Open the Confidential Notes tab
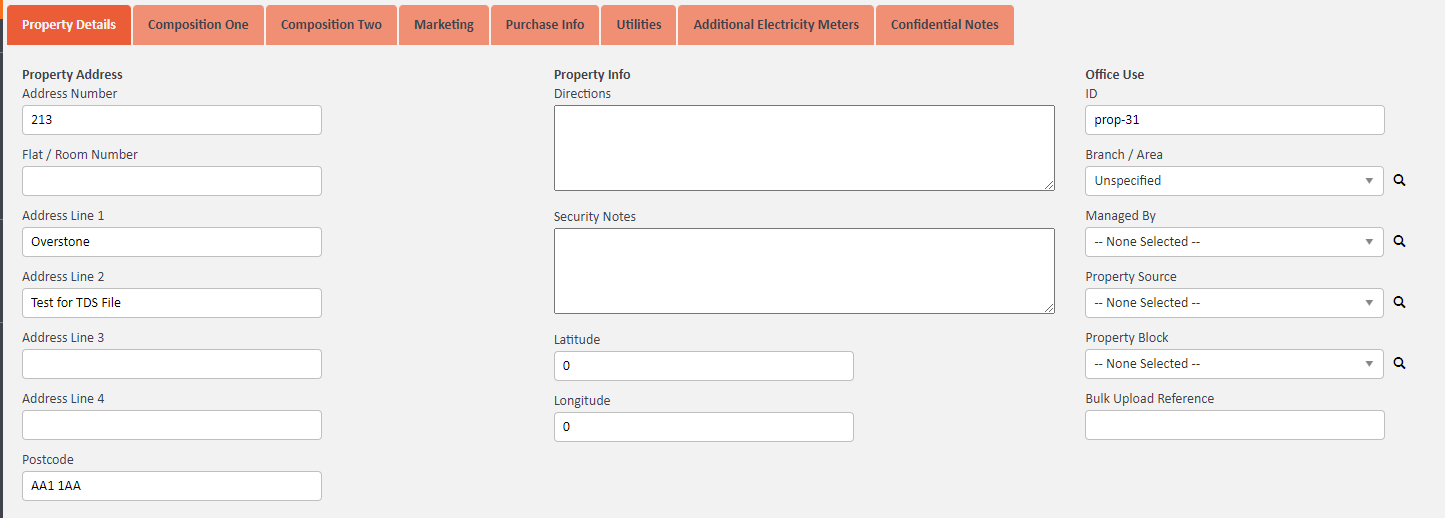The width and height of the screenshot is (1445, 518). tap(944, 25)
